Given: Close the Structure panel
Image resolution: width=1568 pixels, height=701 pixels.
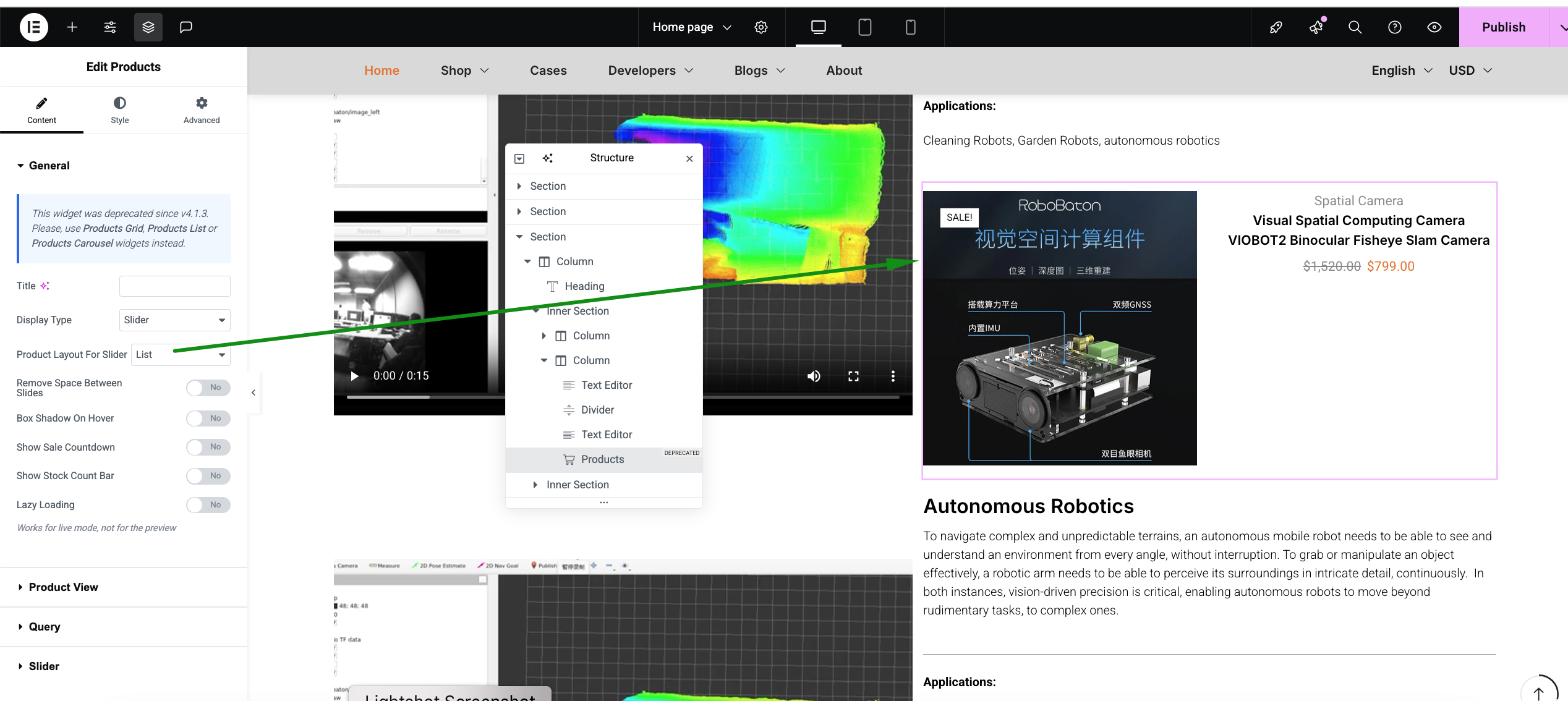Looking at the screenshot, I should 689,159.
